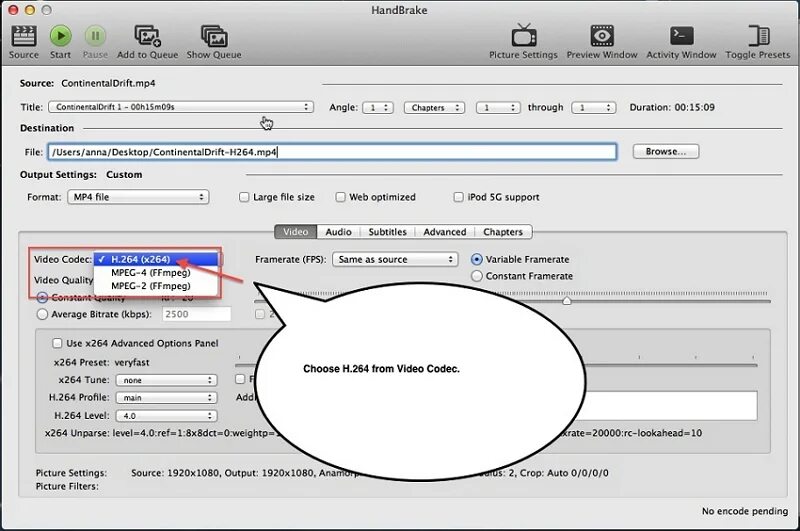Image resolution: width=800 pixels, height=531 pixels.
Task: Open the H.264 Profile dropdown
Action: [166, 397]
